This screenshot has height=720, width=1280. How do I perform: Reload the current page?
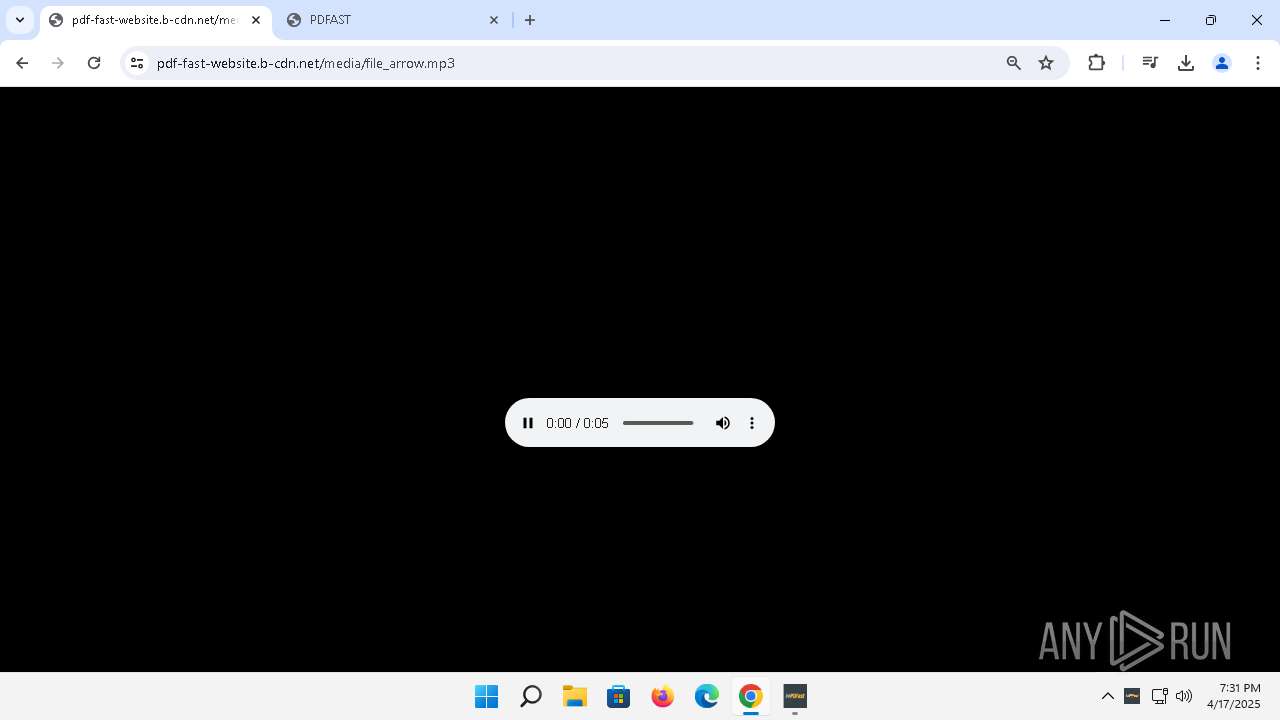point(94,63)
